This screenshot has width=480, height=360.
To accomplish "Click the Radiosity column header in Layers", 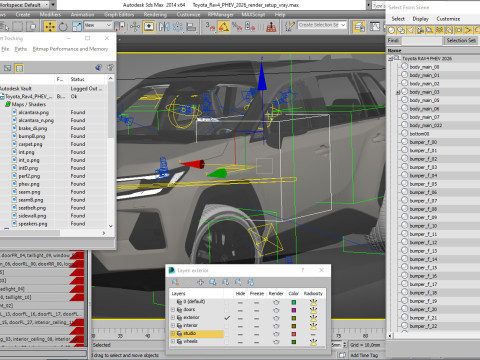I will [x=313, y=294].
